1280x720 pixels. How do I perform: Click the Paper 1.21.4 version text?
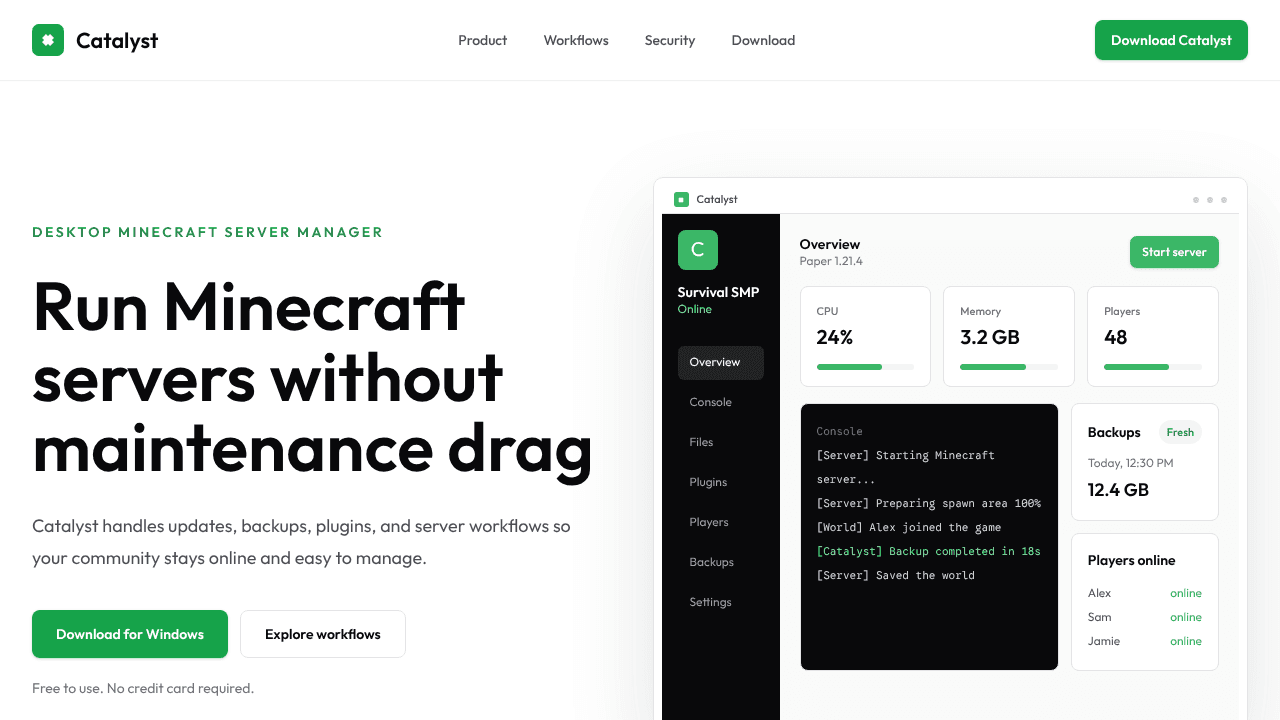click(x=831, y=261)
